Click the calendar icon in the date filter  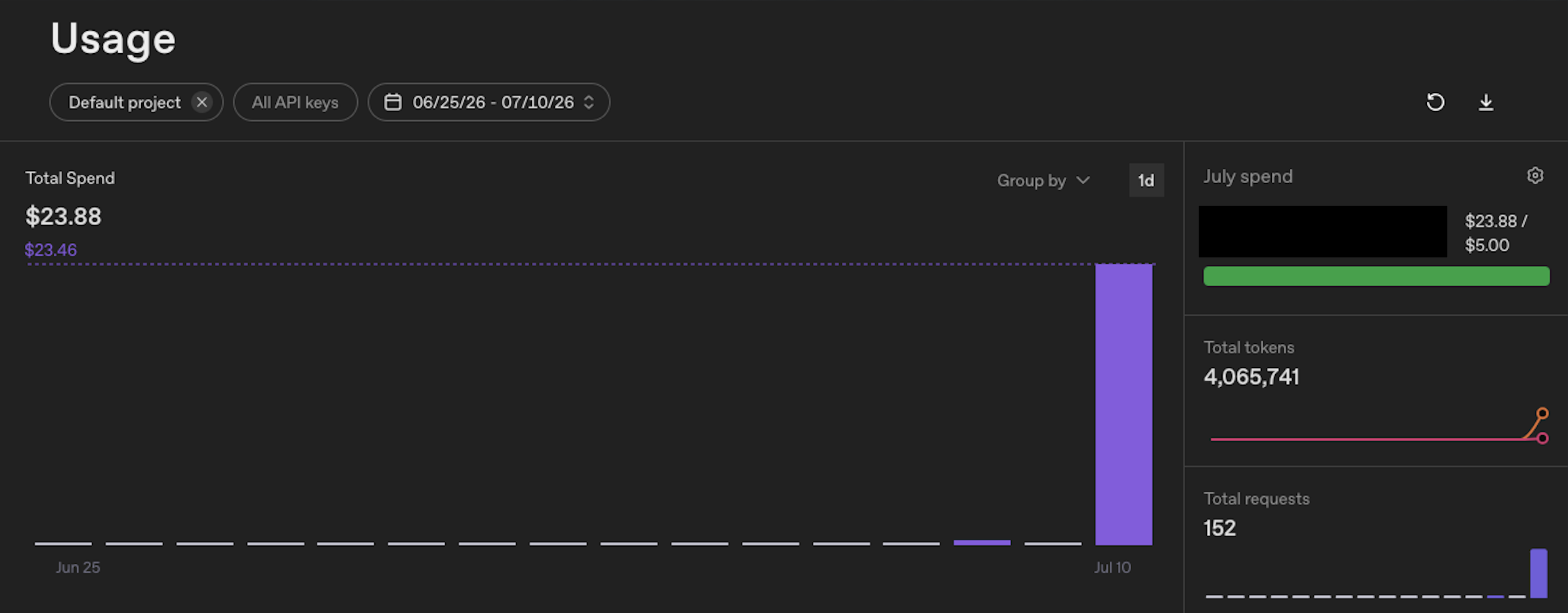[x=393, y=102]
